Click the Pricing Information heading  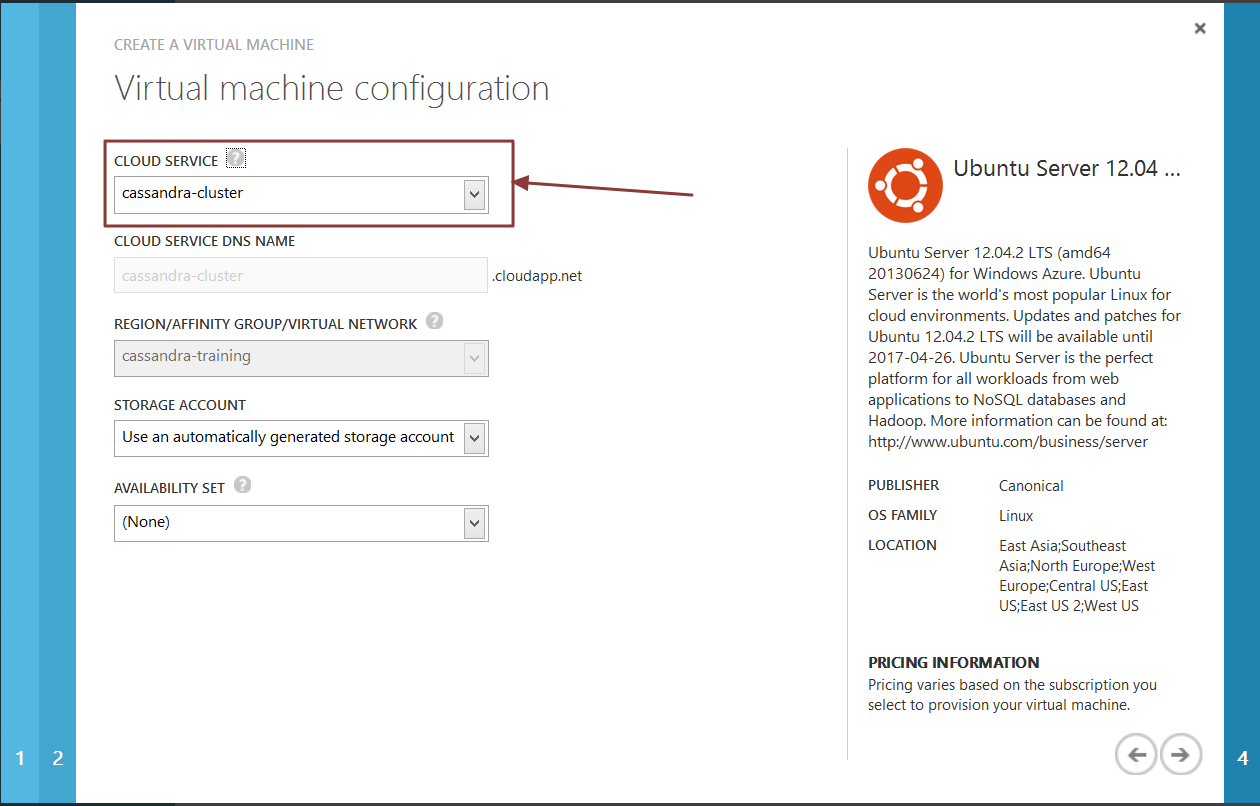[x=954, y=662]
